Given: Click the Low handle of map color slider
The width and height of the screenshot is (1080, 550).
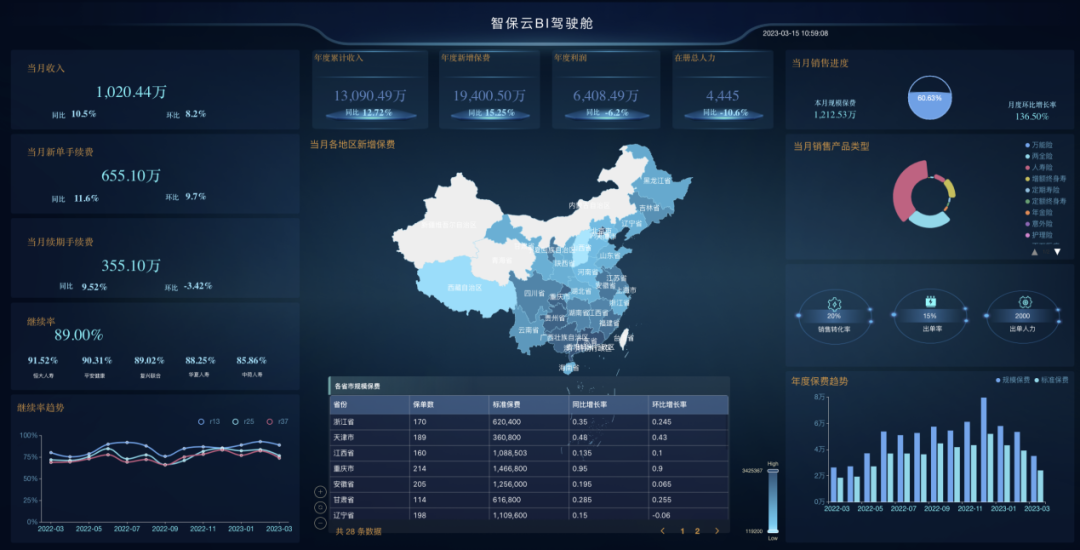Looking at the screenshot, I should (x=773, y=531).
